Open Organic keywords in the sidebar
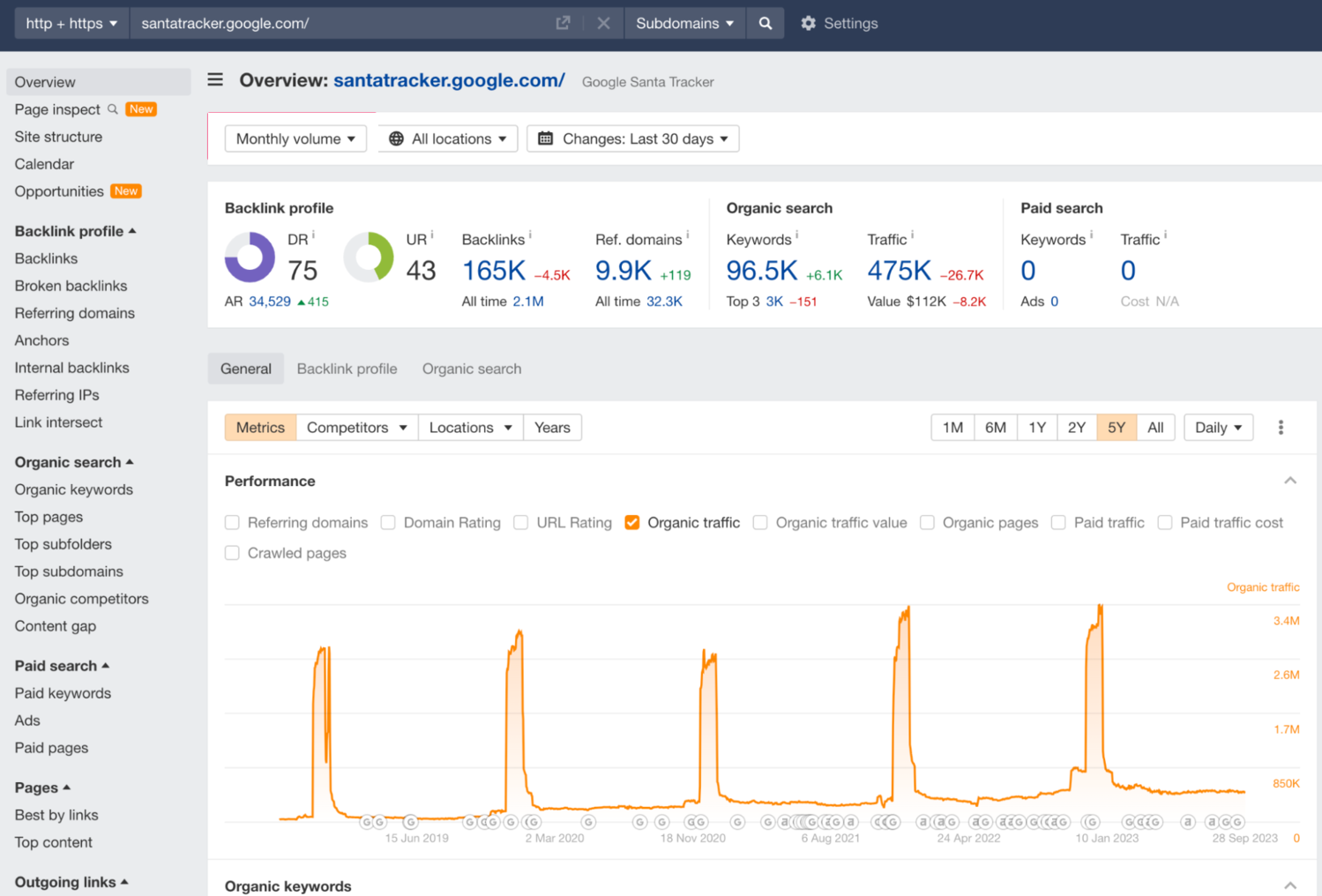 (x=73, y=489)
